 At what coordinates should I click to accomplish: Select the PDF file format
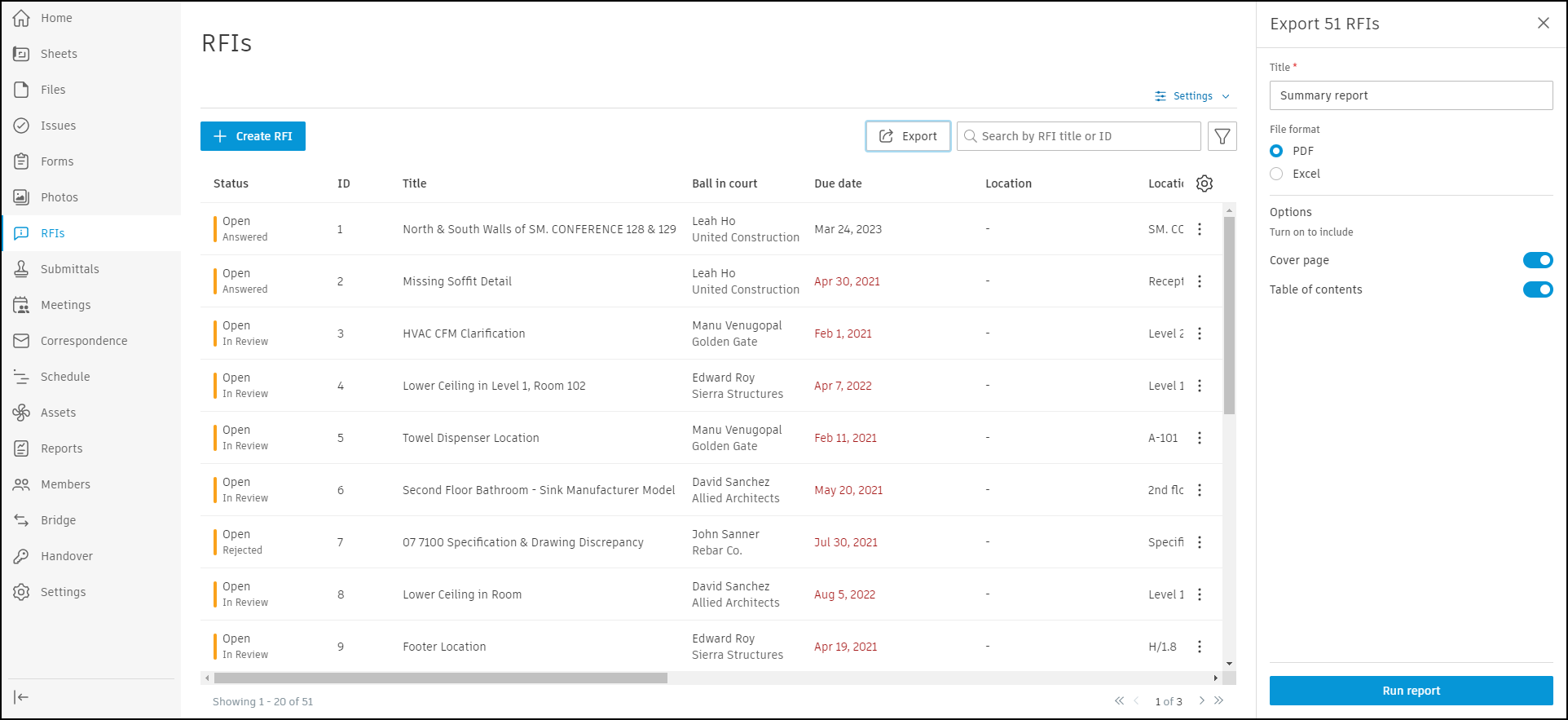coord(1276,151)
